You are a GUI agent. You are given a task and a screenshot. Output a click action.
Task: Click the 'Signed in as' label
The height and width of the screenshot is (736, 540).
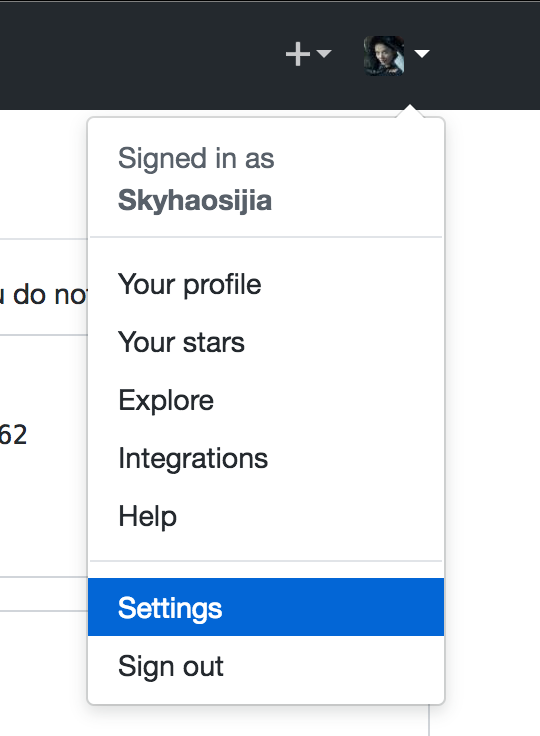tap(196, 158)
